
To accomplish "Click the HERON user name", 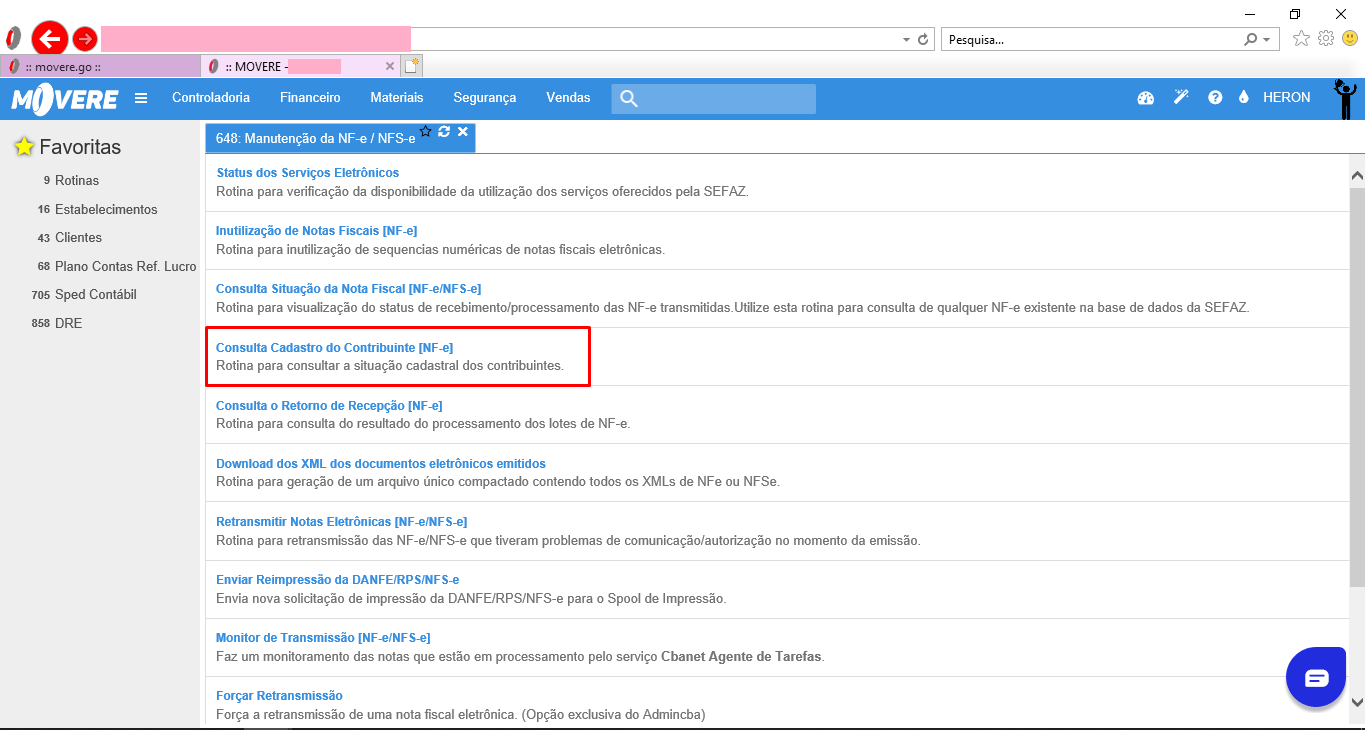I will (1286, 98).
